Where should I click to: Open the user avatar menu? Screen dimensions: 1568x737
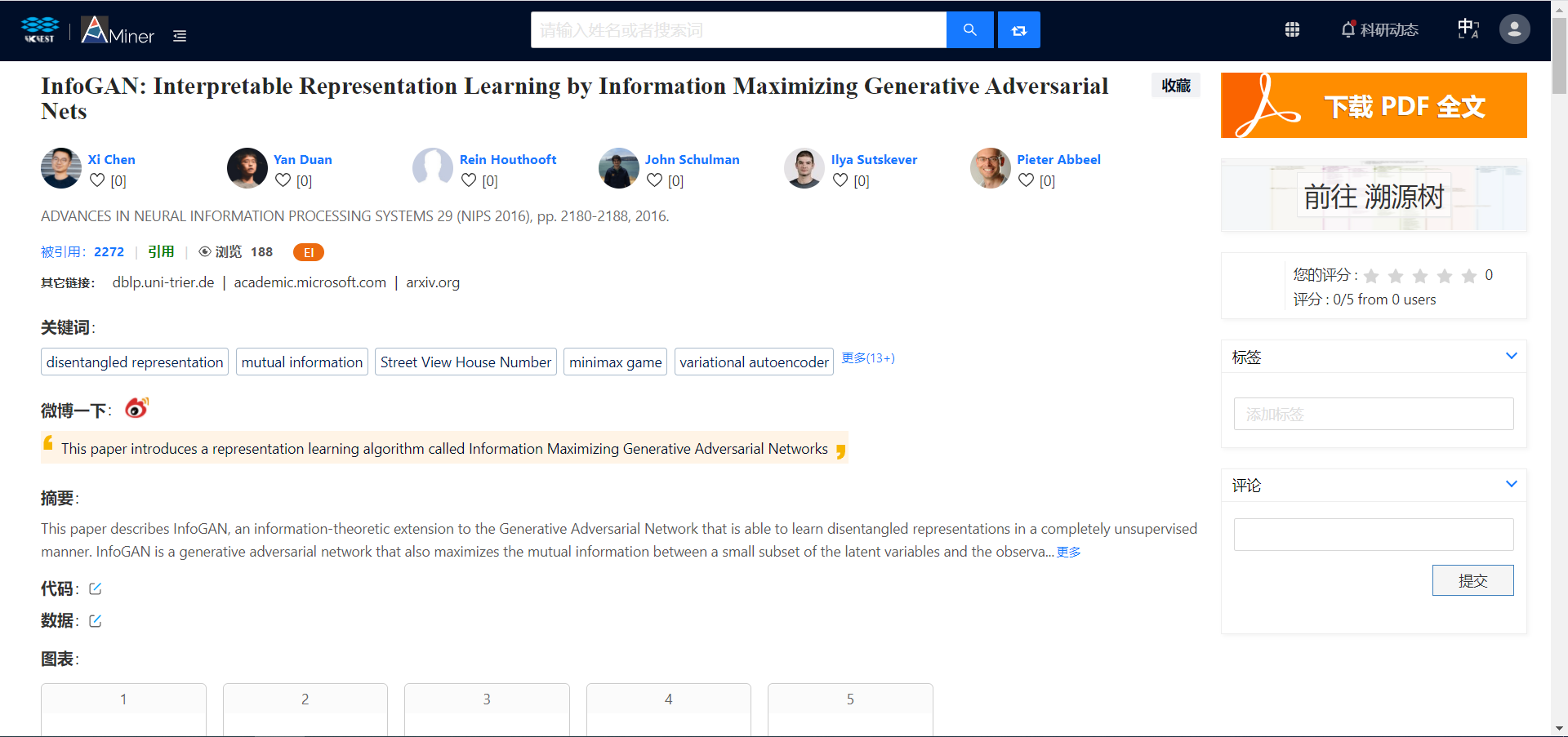[1514, 29]
